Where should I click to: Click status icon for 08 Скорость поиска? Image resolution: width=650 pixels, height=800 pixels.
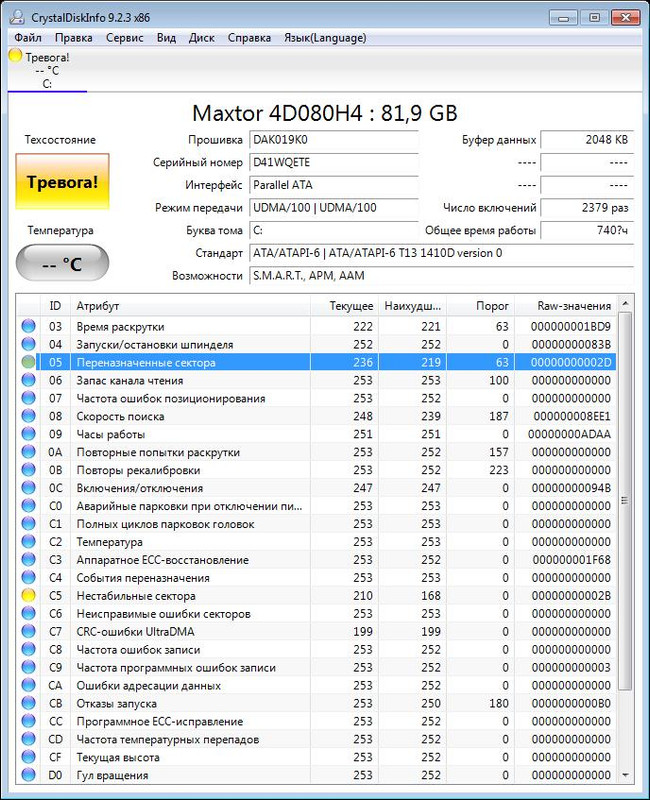tap(29, 416)
